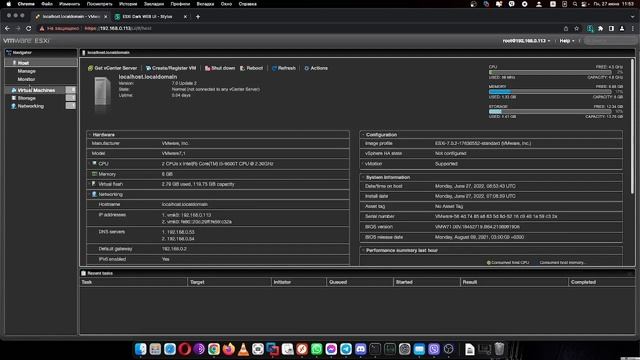
Task: Open the Actions gear menu
Action: pyautogui.click(x=316, y=68)
